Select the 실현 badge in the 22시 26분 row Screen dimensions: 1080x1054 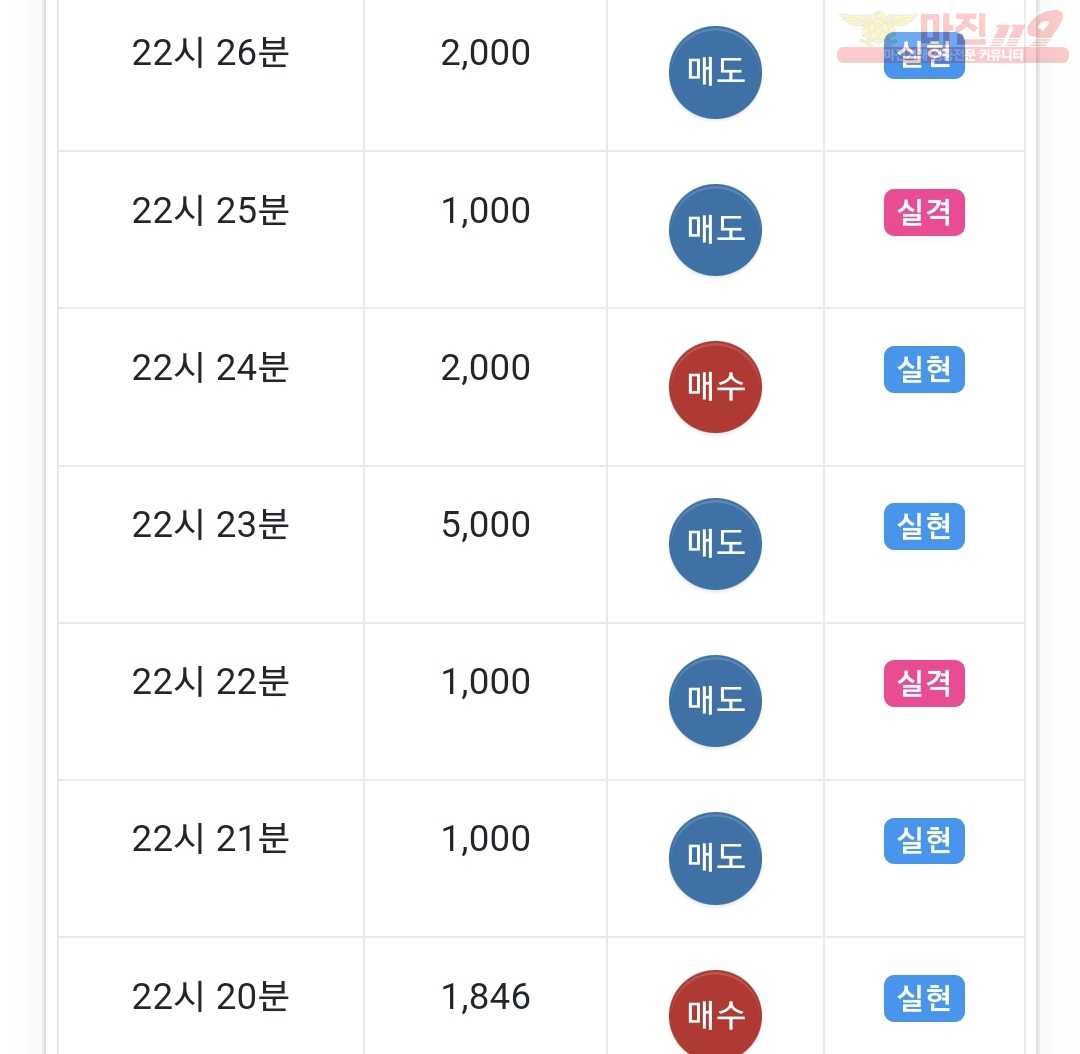(x=924, y=55)
